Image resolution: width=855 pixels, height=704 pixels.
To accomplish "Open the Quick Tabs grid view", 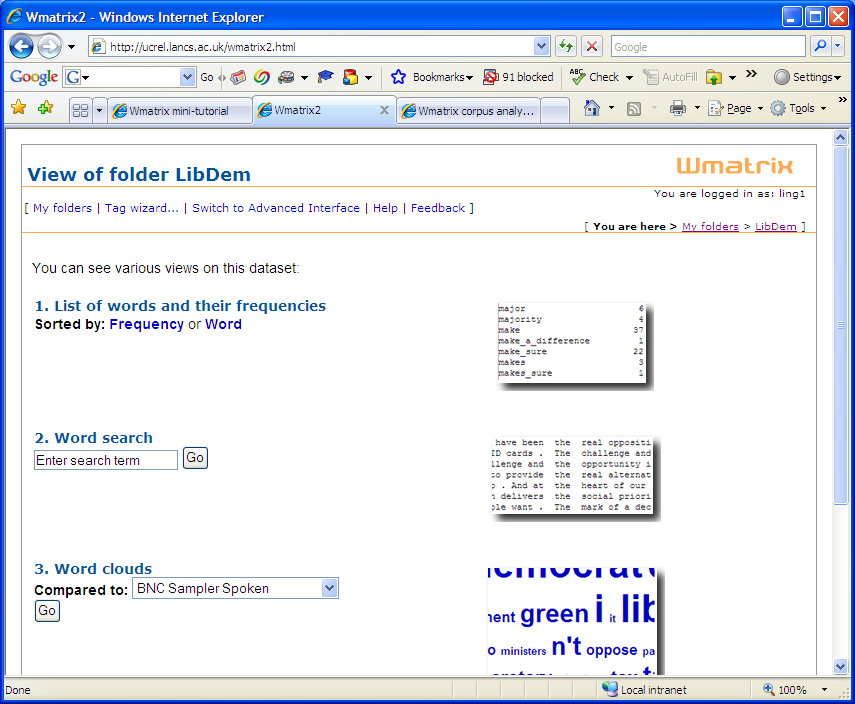I will pos(80,110).
